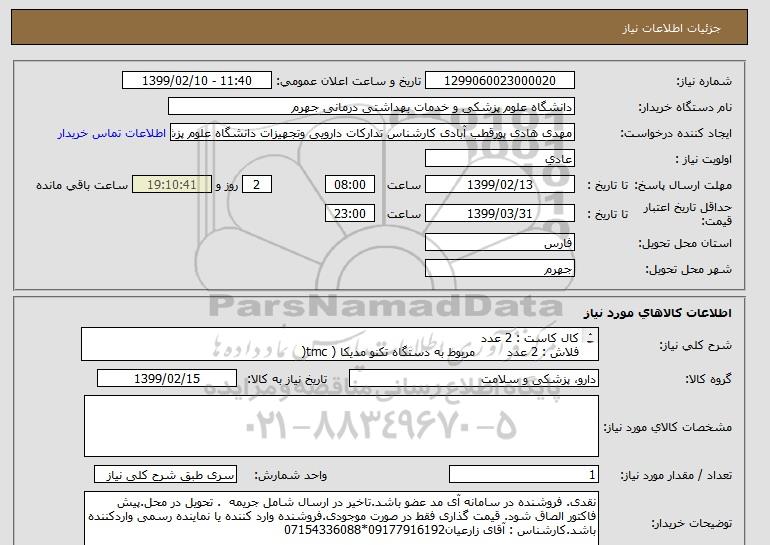Click the label ایجاد کننده درخواست
Screen dimensions: 770x545
[x=676, y=133]
